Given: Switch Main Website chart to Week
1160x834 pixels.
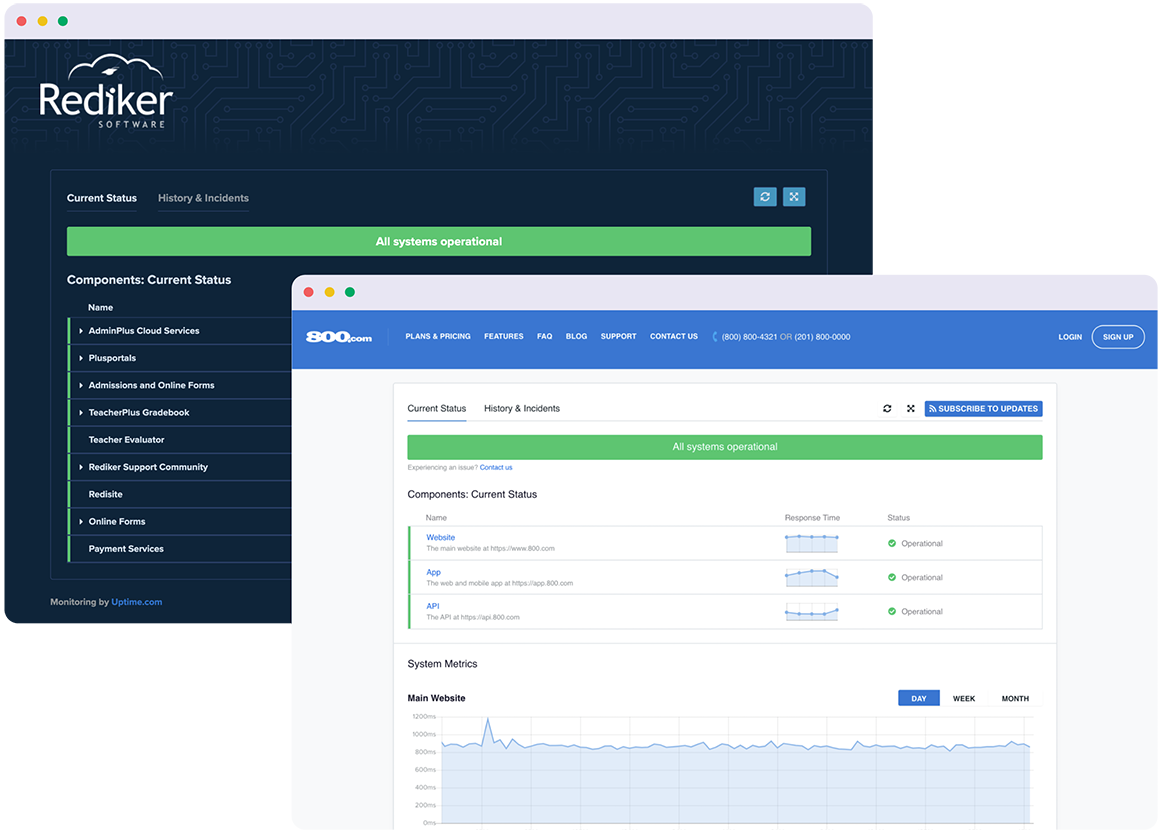Looking at the screenshot, I should coord(964,699).
